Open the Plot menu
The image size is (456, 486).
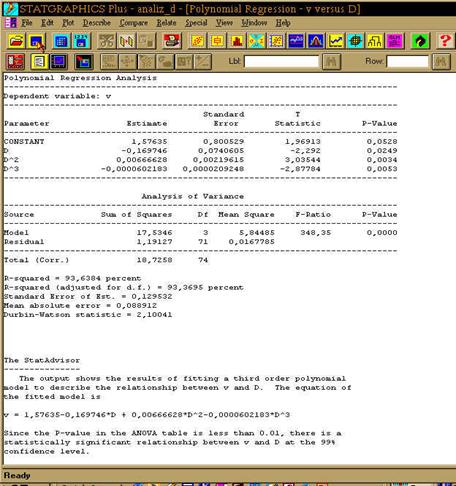(x=68, y=23)
